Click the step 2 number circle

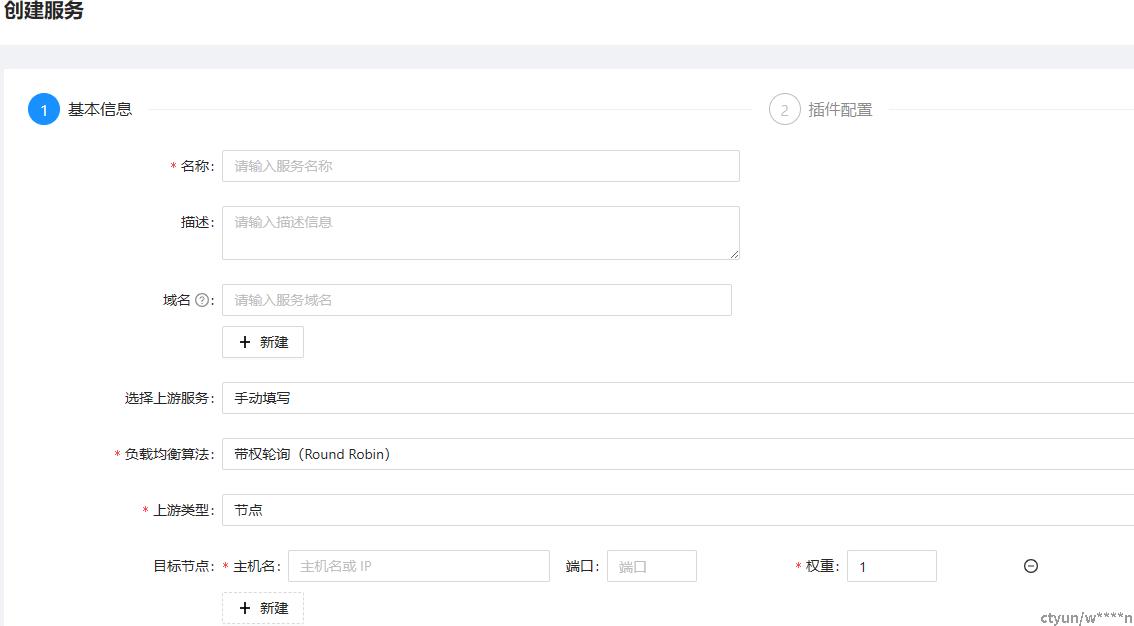[x=785, y=110]
